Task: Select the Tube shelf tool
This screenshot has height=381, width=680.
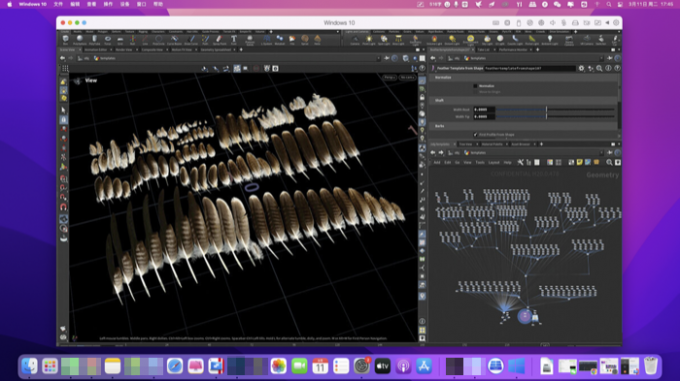Action: click(94, 39)
